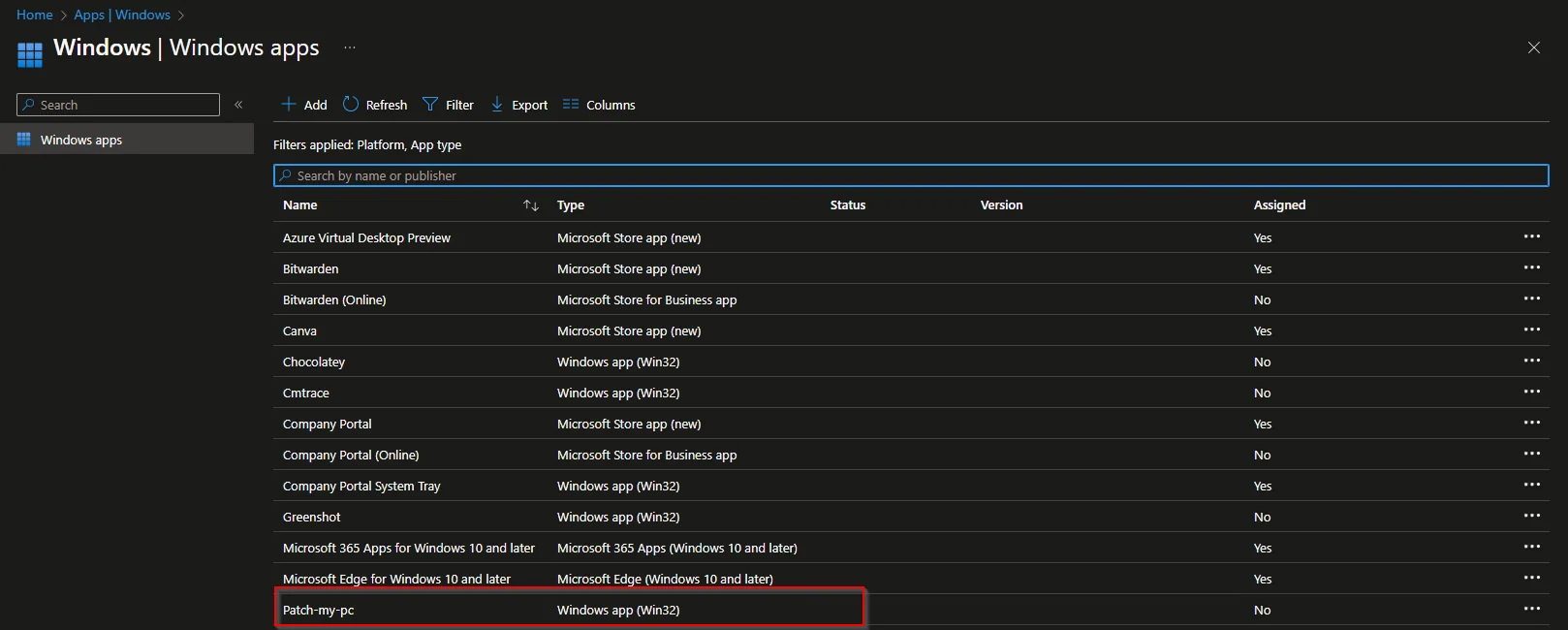Open the ellipsis menu for Bitwarden row
Screen dimensions: 1568x630
coord(1531,268)
